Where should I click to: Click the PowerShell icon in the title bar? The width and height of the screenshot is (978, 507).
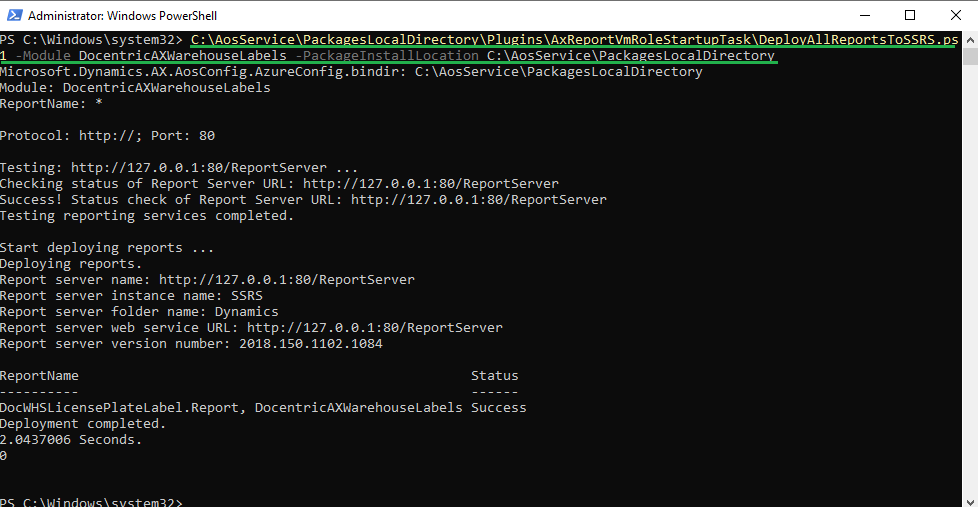13,15
